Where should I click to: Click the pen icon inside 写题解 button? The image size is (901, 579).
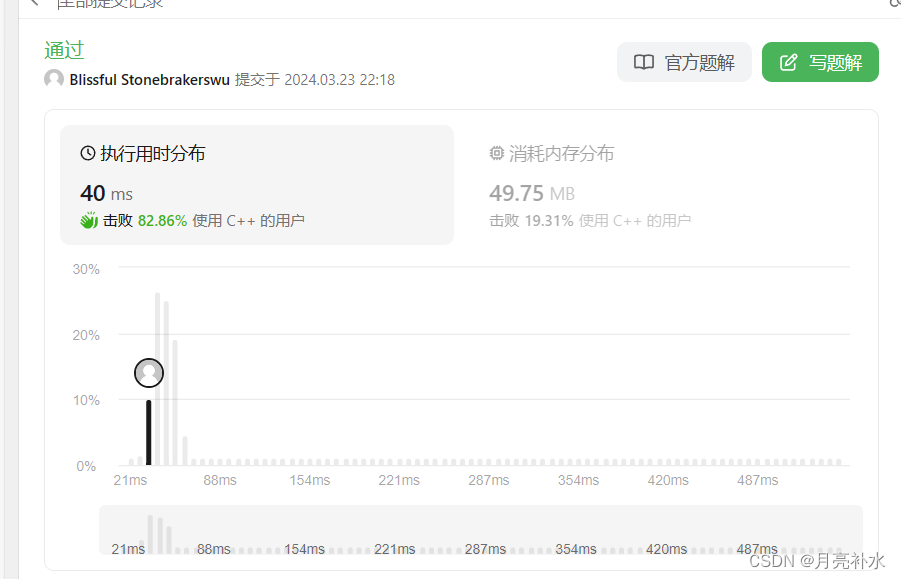point(789,62)
